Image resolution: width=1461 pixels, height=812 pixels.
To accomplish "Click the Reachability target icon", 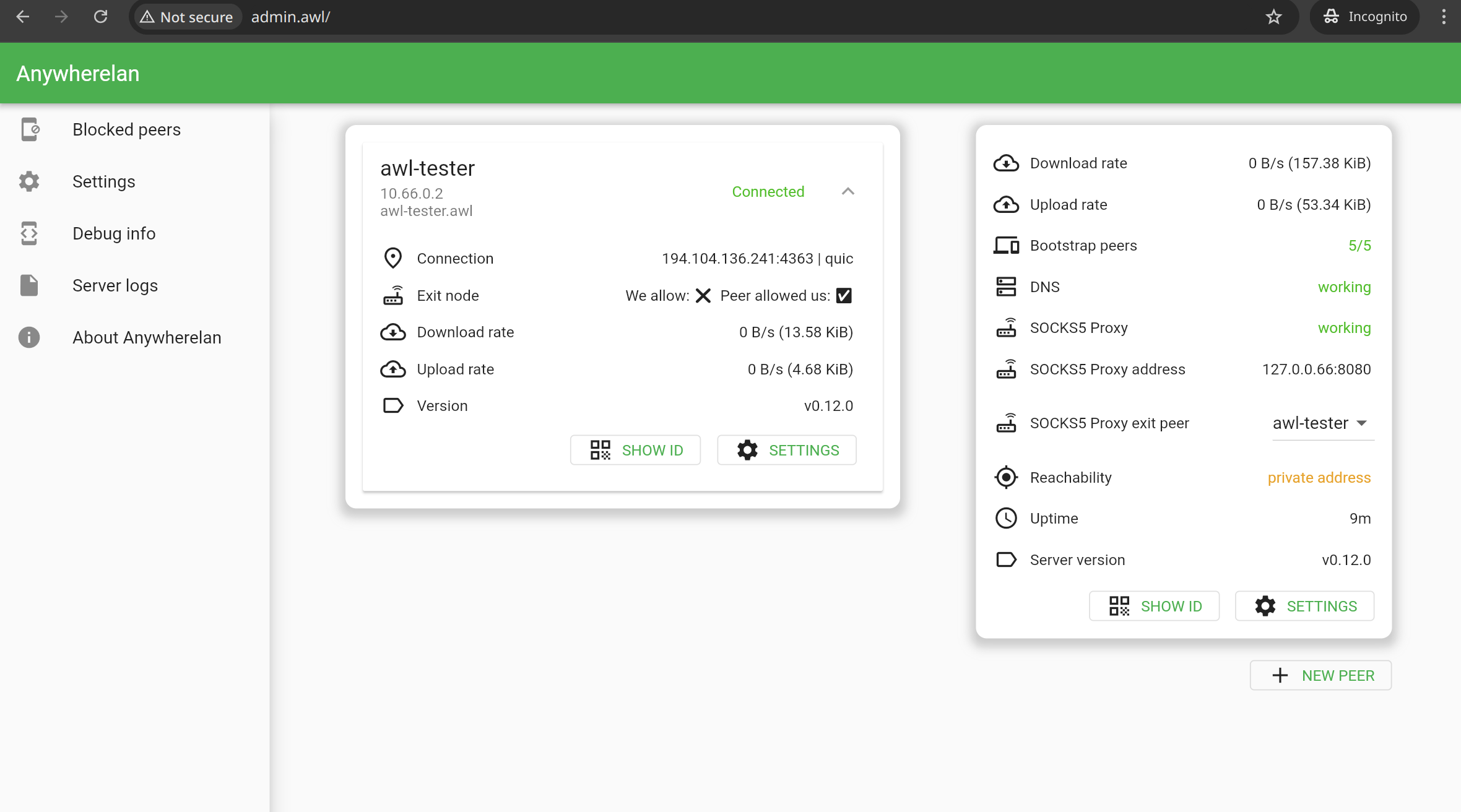I will pos(1006,477).
